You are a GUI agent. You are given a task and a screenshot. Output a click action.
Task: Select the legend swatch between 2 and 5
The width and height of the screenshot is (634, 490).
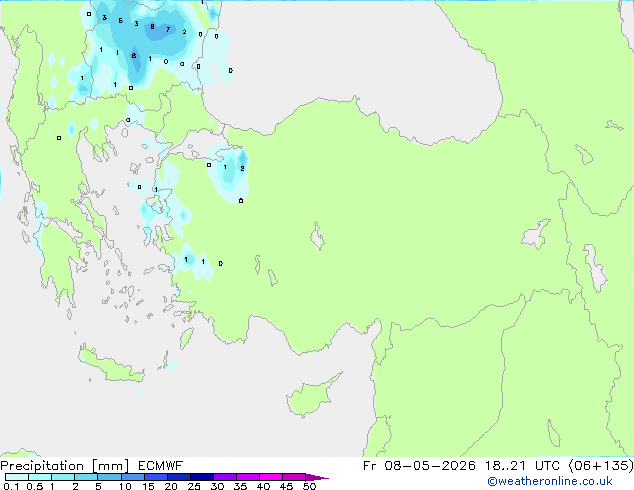pos(86,477)
